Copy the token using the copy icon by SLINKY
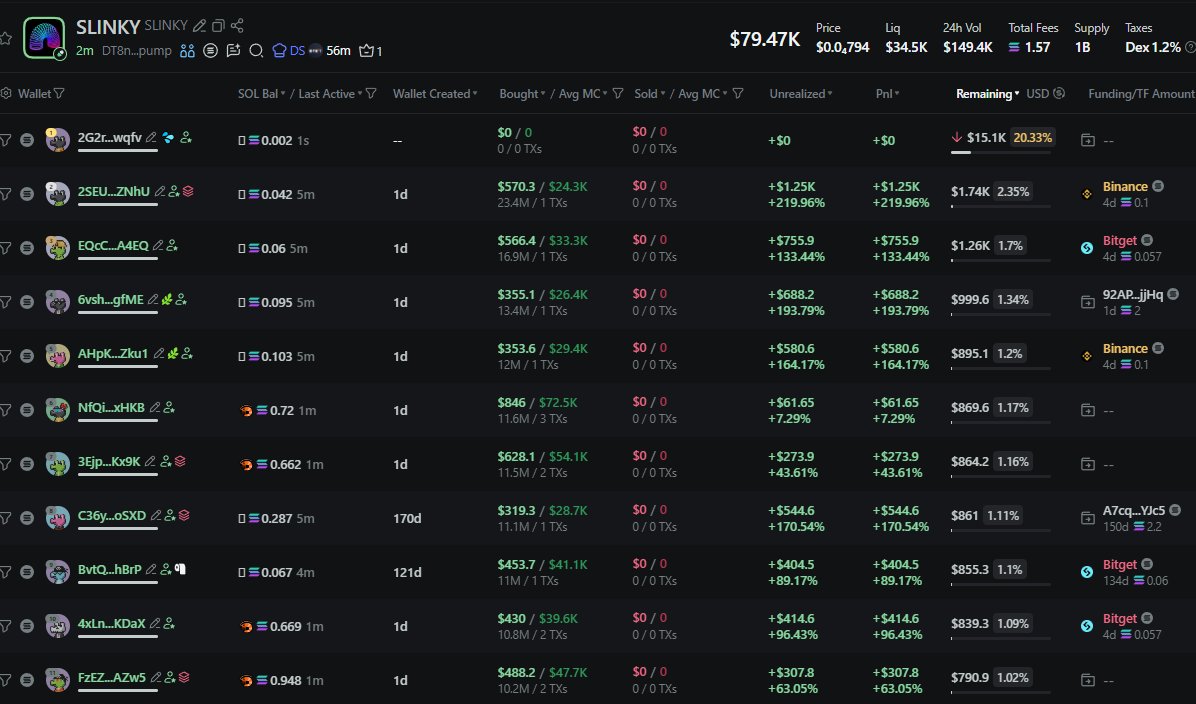Screen dimensions: 1196x704 point(218,26)
